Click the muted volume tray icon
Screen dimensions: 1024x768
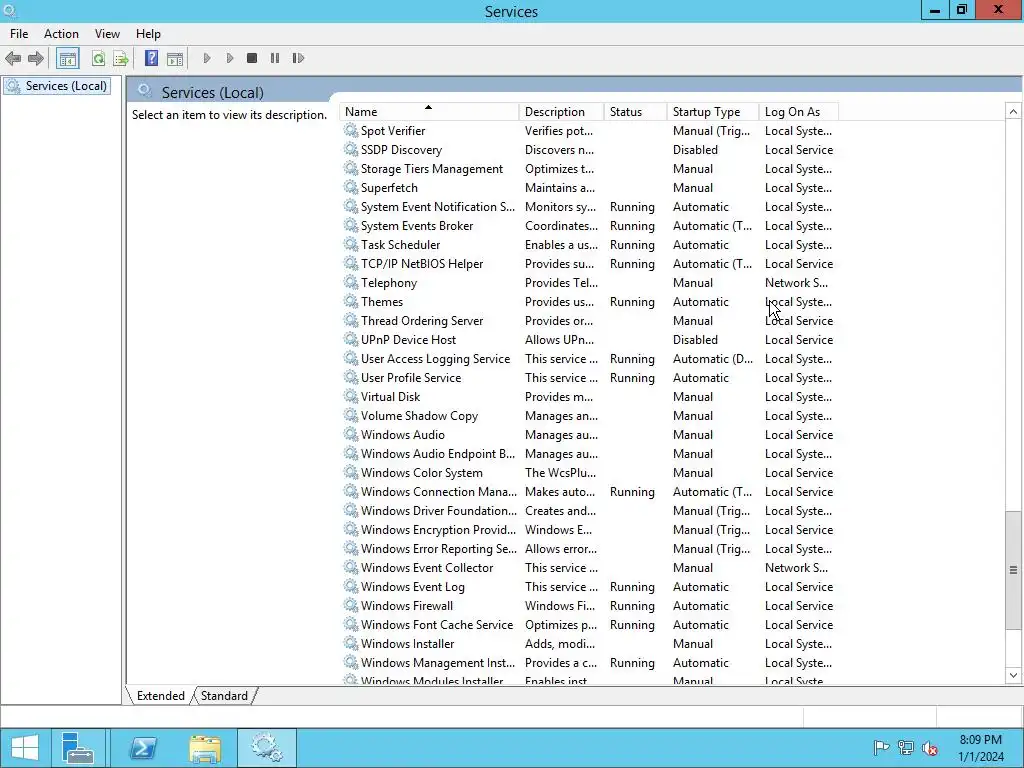point(930,748)
